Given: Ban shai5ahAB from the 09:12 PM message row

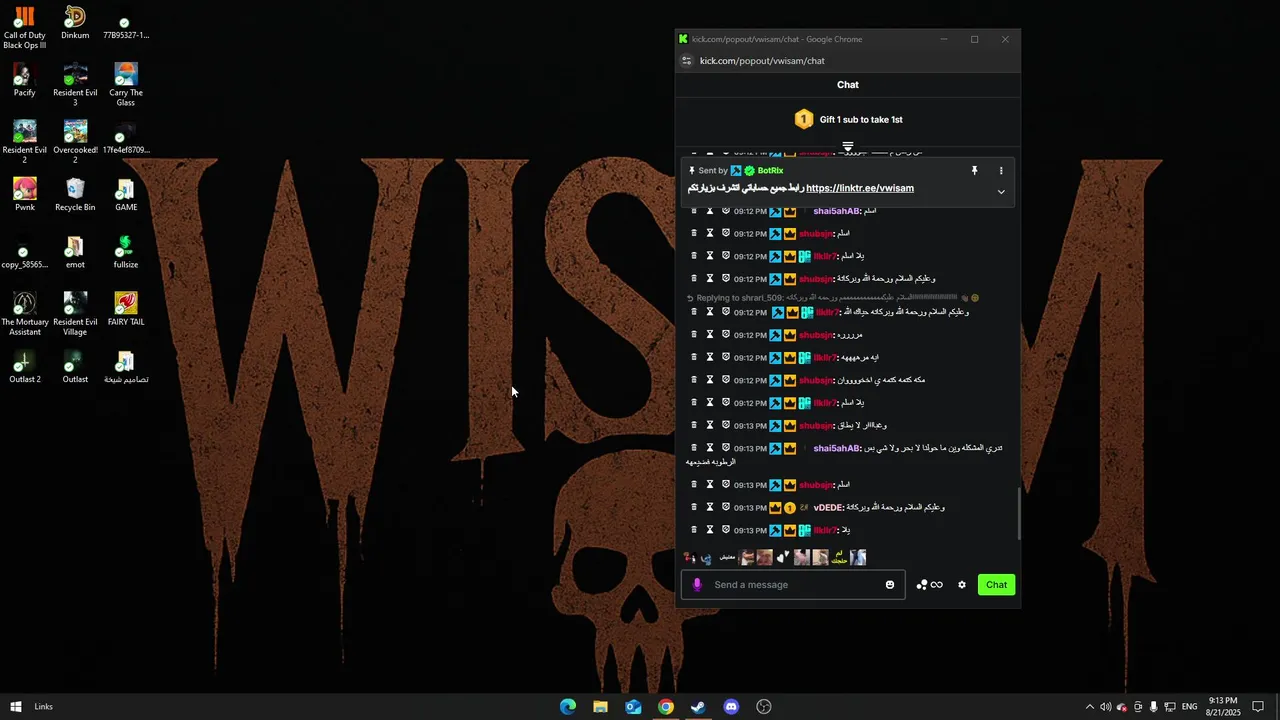Looking at the screenshot, I should pos(726,211).
